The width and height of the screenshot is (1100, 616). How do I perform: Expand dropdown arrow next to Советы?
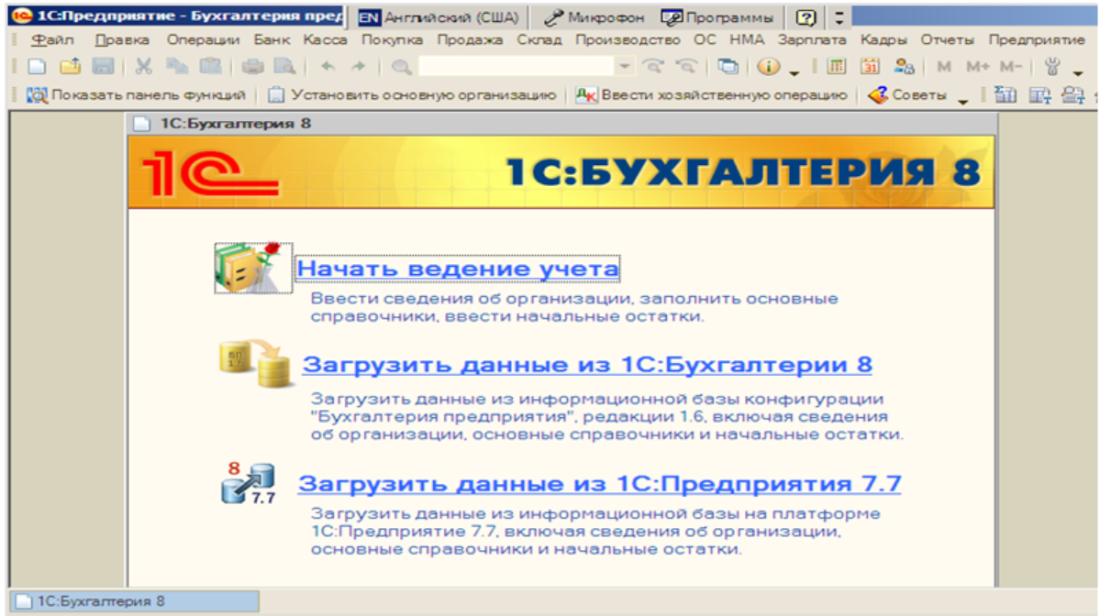pos(962,101)
